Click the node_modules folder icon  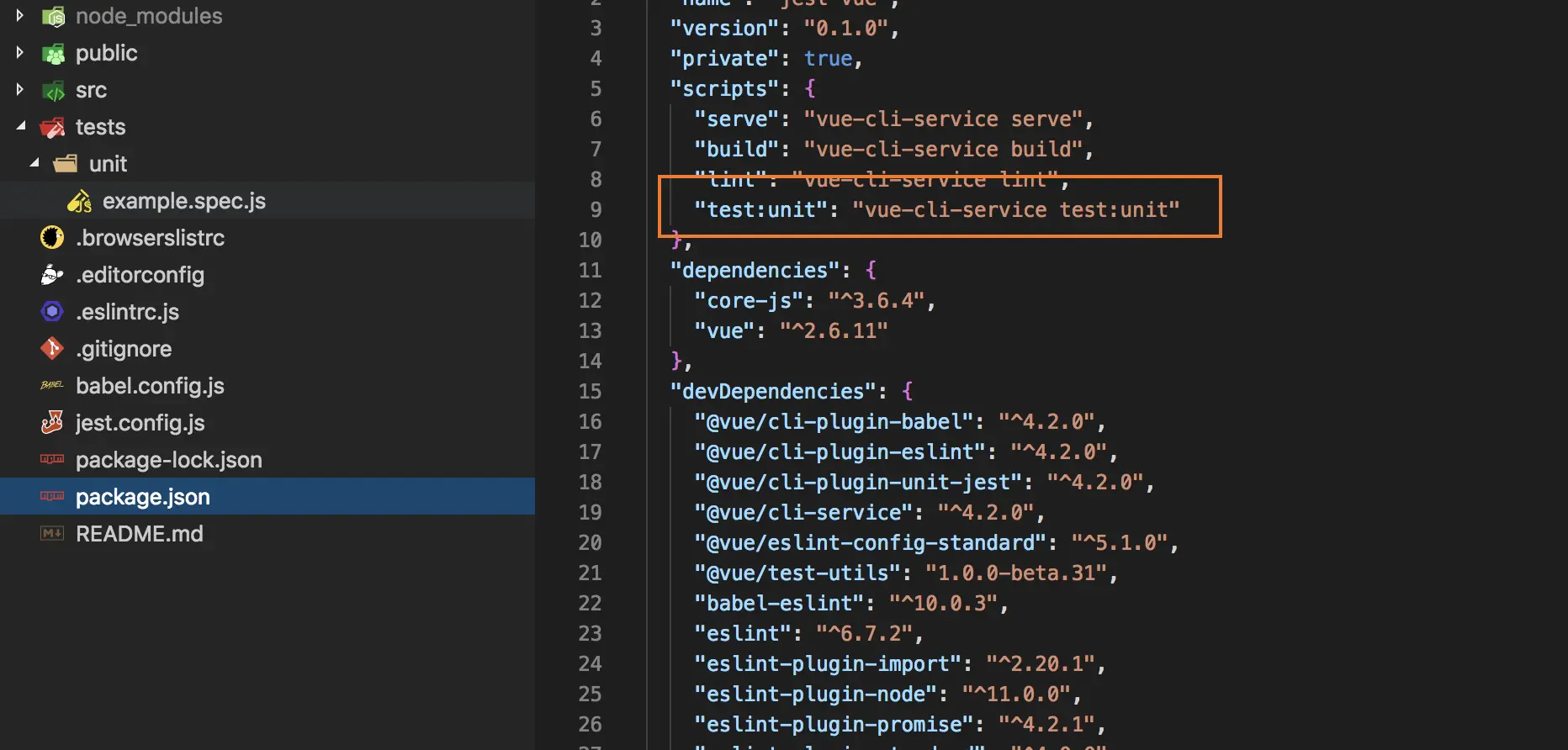tap(53, 16)
